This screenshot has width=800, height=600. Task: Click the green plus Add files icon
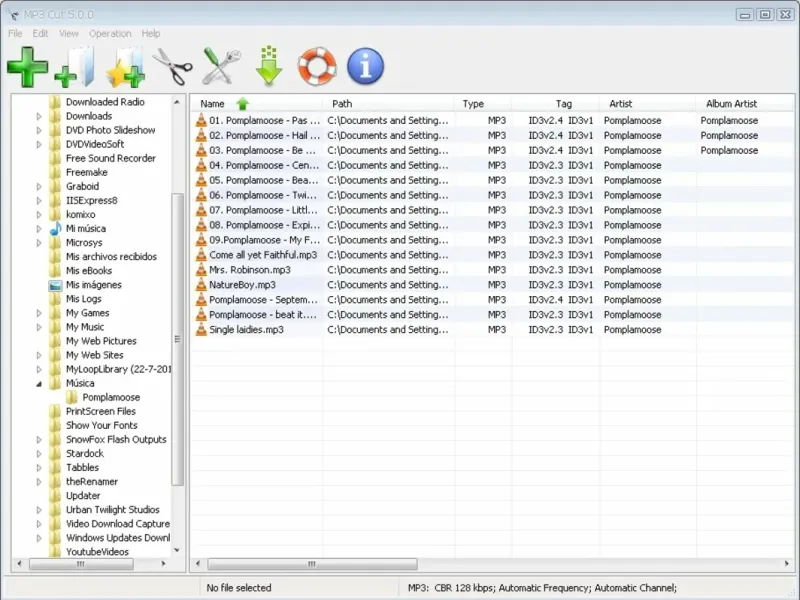click(x=28, y=66)
